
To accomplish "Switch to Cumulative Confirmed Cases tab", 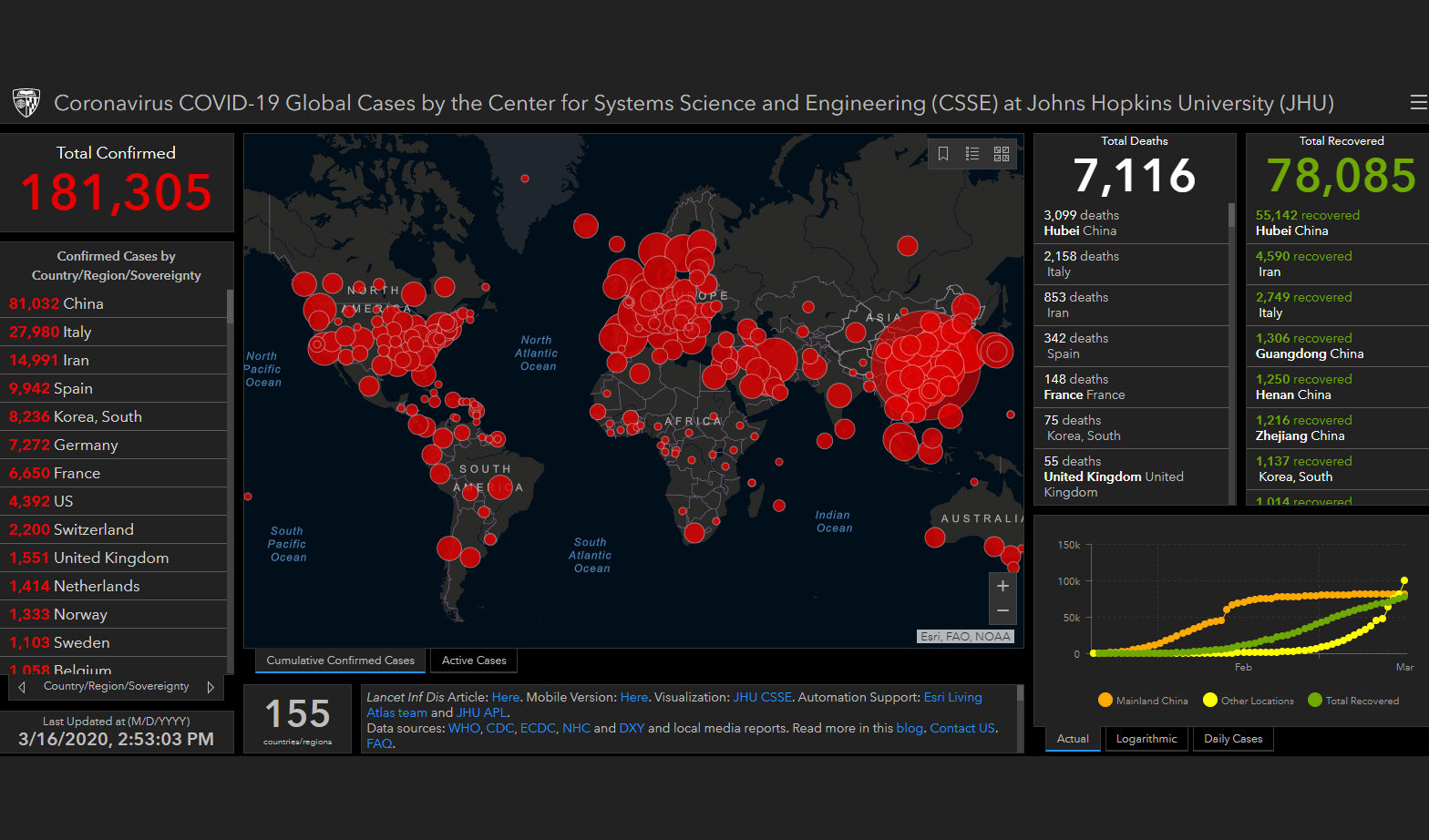I will tap(340, 661).
